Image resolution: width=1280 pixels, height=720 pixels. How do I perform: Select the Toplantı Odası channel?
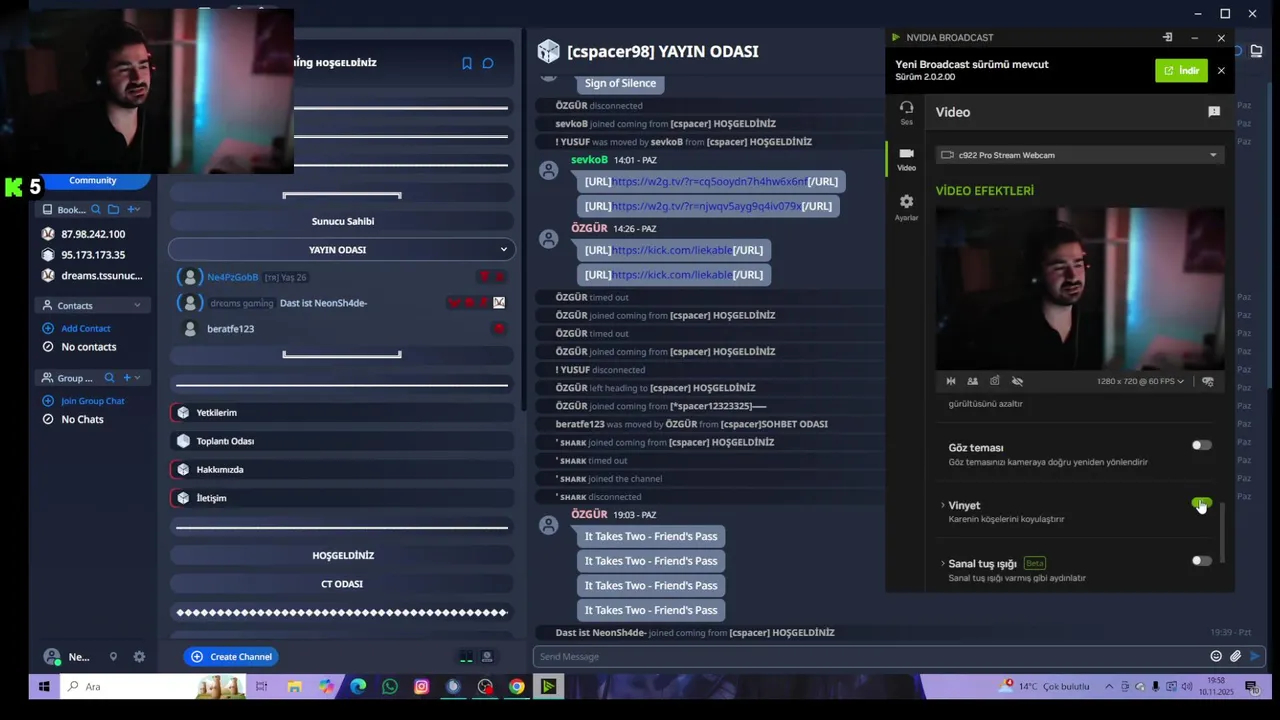[341, 441]
